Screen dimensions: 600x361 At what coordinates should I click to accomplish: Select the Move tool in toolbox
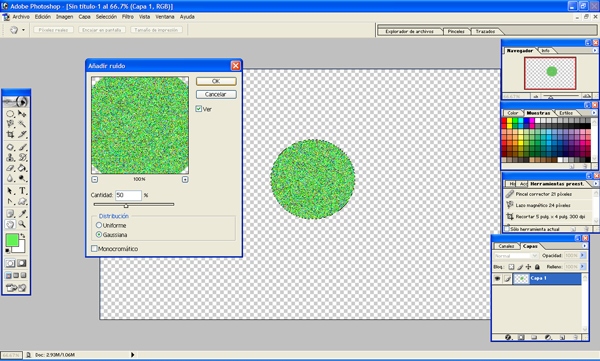tap(22, 114)
